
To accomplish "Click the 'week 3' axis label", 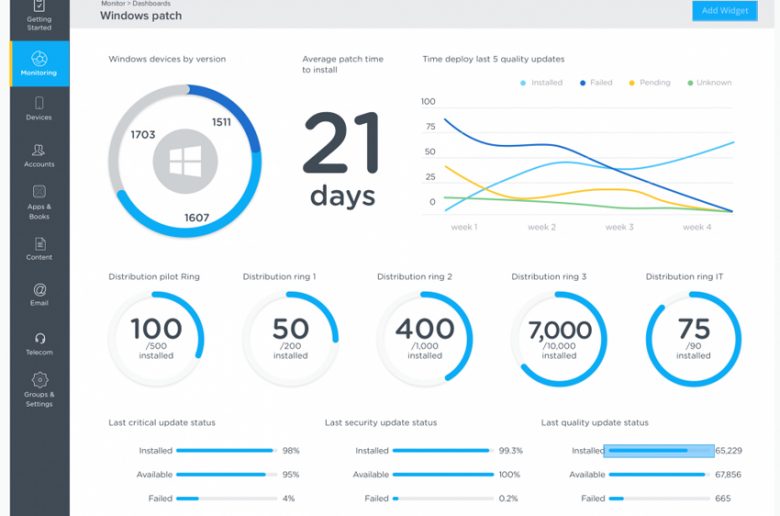I will (x=619, y=227).
